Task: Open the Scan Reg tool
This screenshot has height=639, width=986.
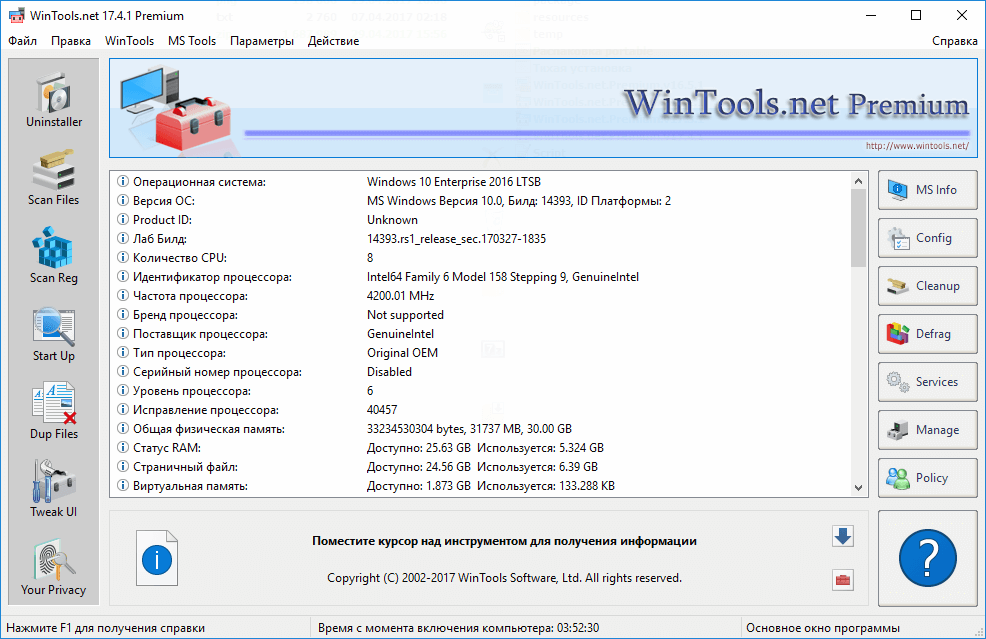Action: (x=54, y=256)
